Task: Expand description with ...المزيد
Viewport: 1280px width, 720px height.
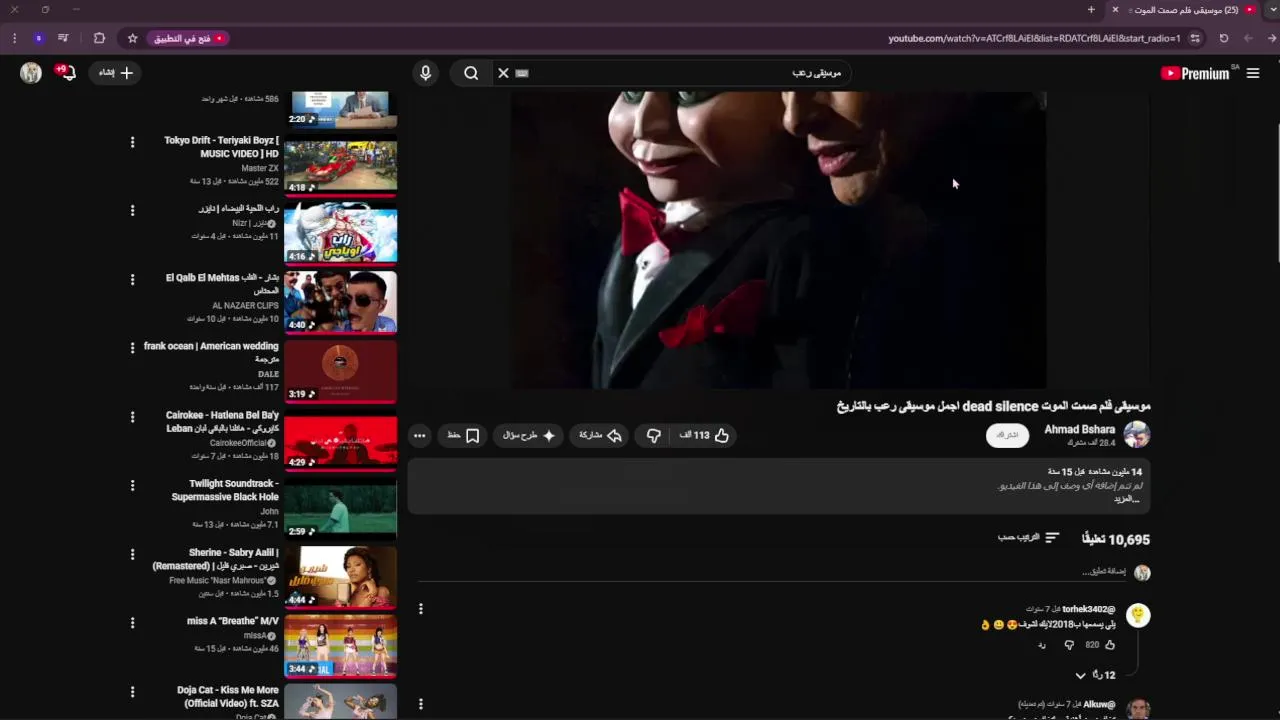Action: point(1126,499)
